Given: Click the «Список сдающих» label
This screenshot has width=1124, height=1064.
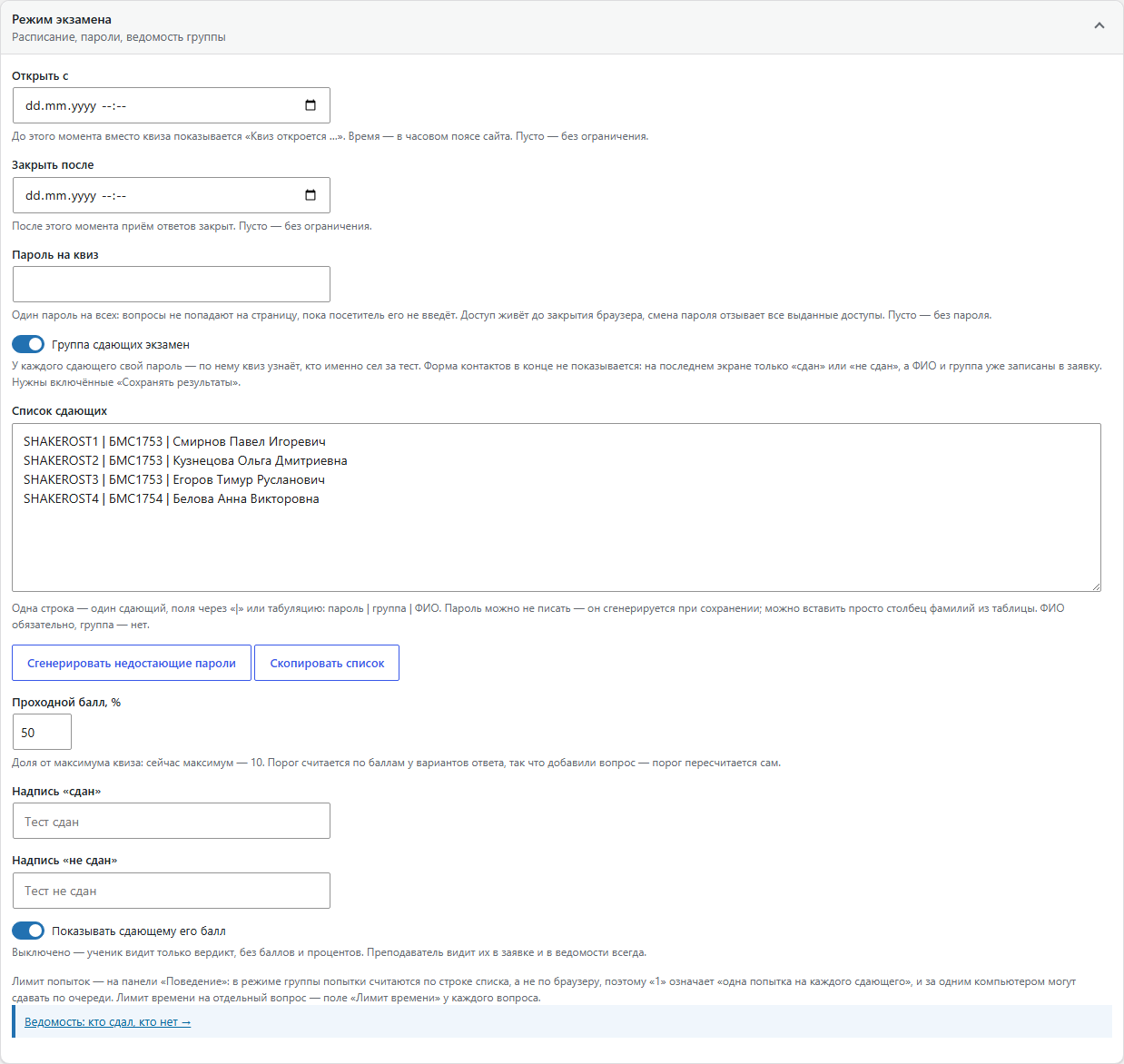Looking at the screenshot, I should [60, 411].
